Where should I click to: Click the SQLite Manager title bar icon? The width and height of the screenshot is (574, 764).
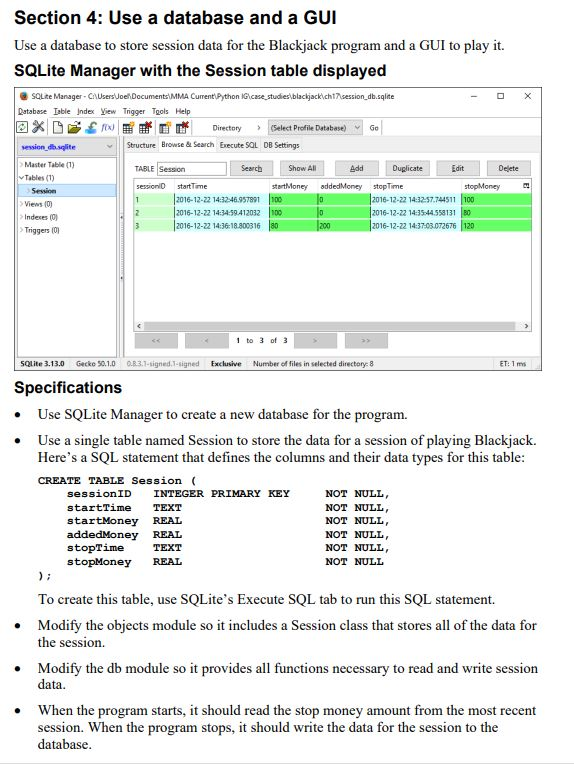click(x=23, y=96)
